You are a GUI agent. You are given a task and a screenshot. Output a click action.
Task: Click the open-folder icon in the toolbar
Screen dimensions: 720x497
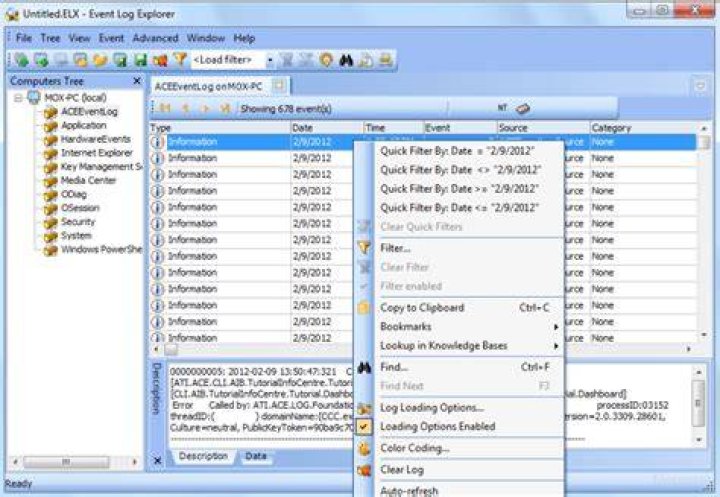tap(100, 60)
